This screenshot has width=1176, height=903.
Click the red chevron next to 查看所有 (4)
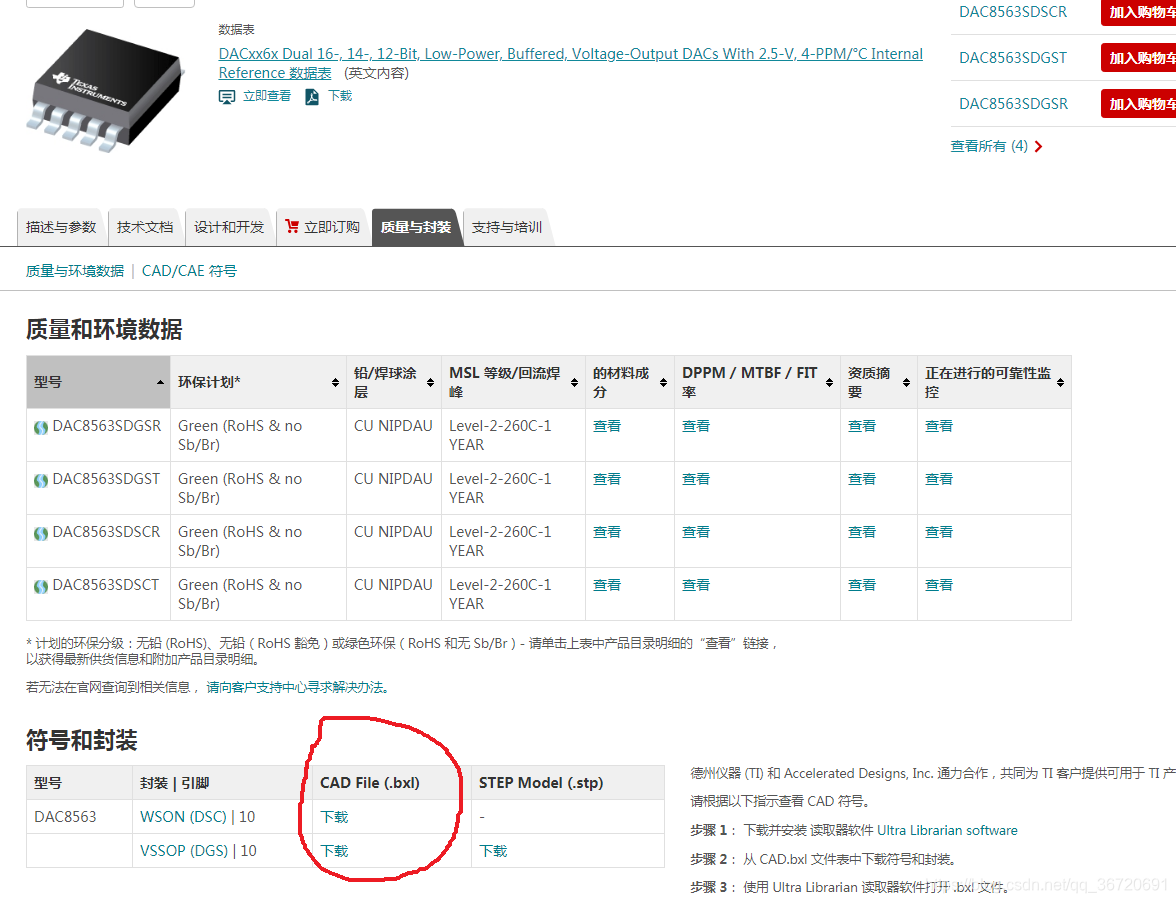(1039, 146)
